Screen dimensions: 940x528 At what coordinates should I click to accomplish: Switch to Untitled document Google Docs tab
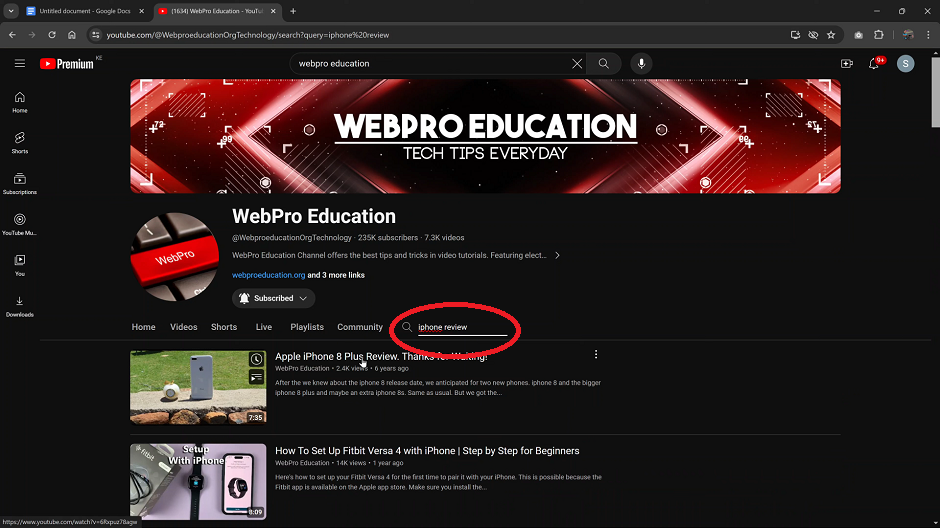point(85,11)
